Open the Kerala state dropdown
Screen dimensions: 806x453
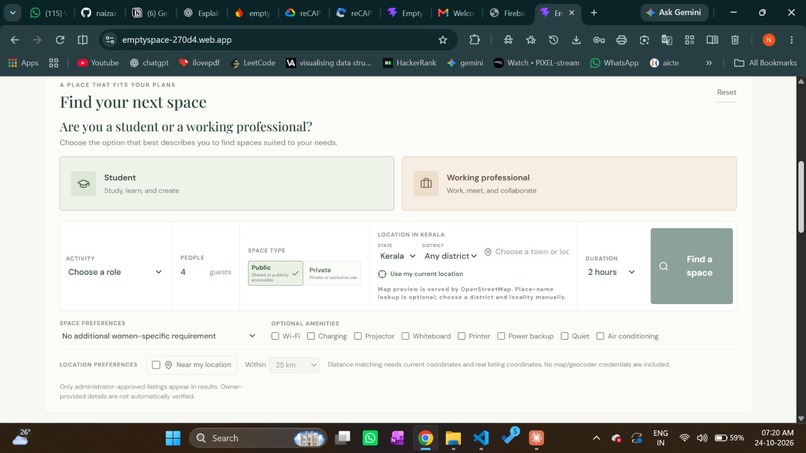397,256
